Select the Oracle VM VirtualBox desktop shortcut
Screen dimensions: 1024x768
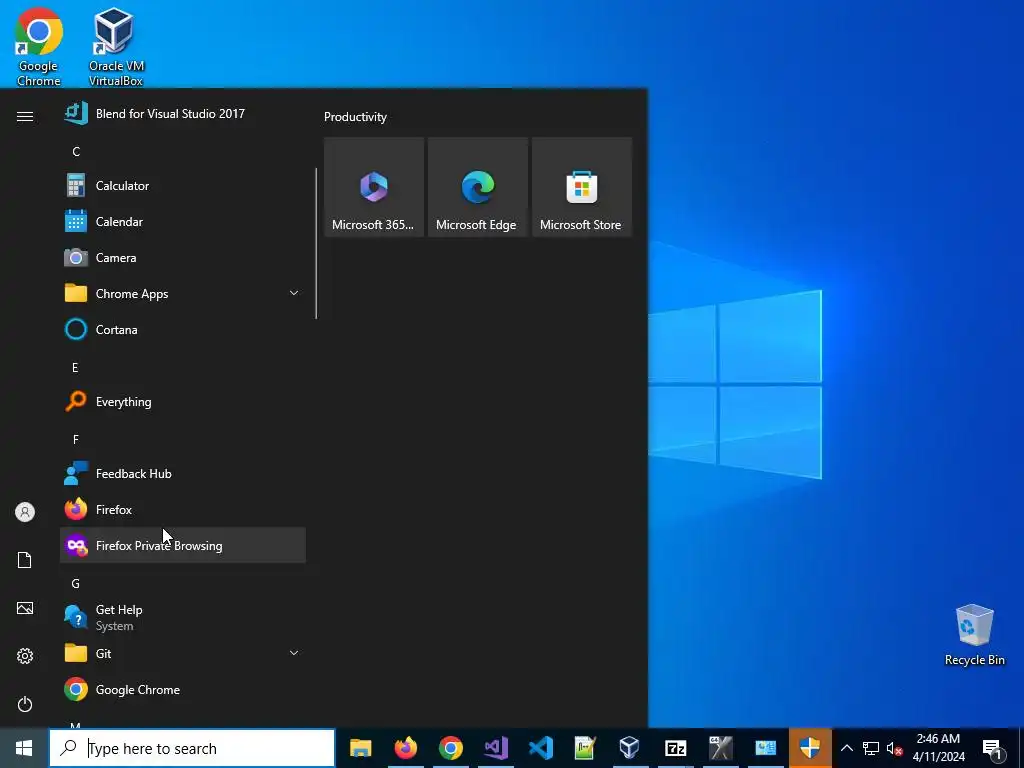[x=116, y=46]
